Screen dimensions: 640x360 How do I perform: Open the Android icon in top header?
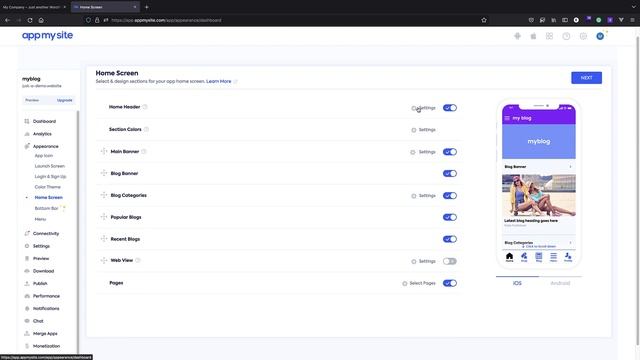pos(517,36)
